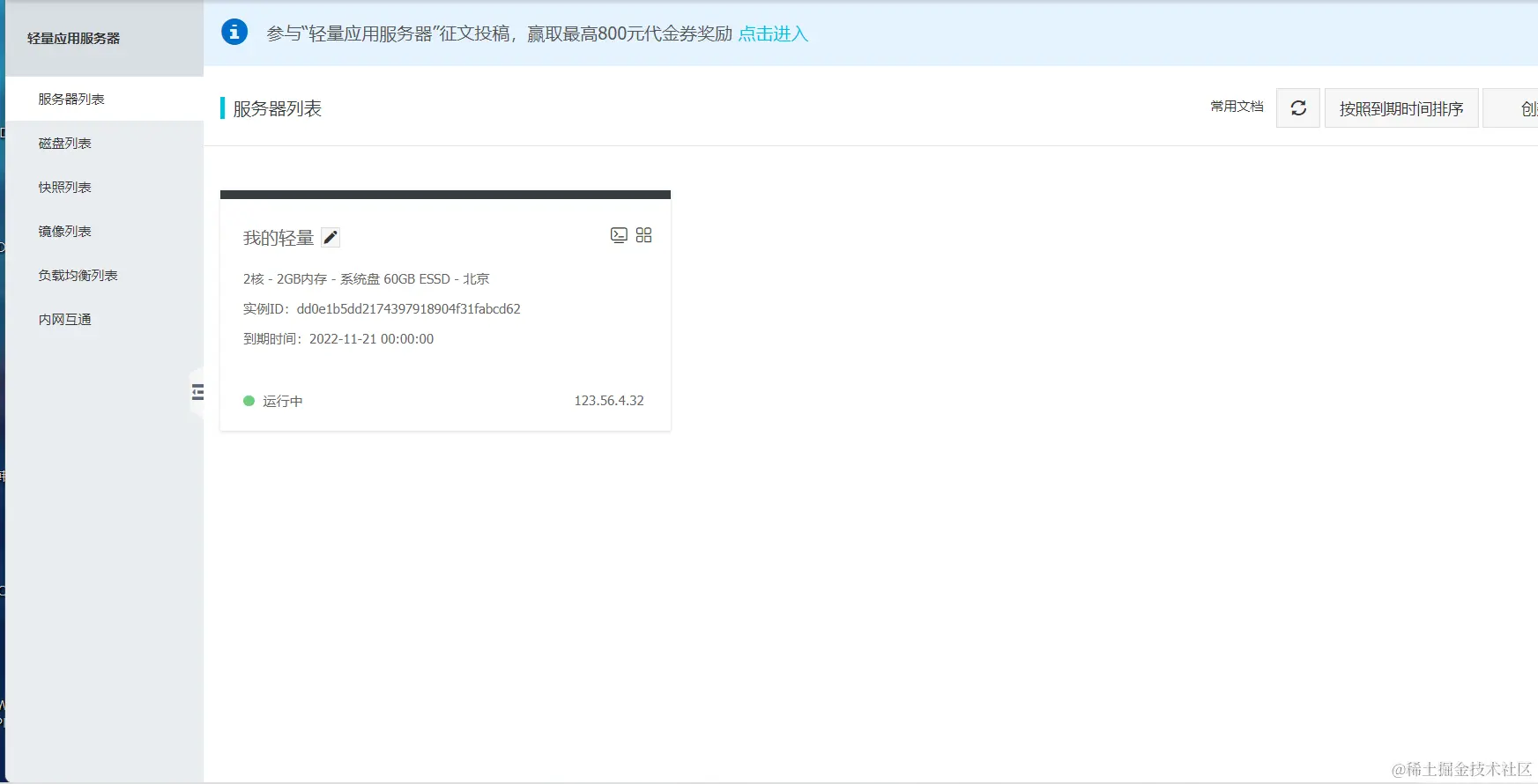Open the four-squares grid icon on server card

click(643, 235)
